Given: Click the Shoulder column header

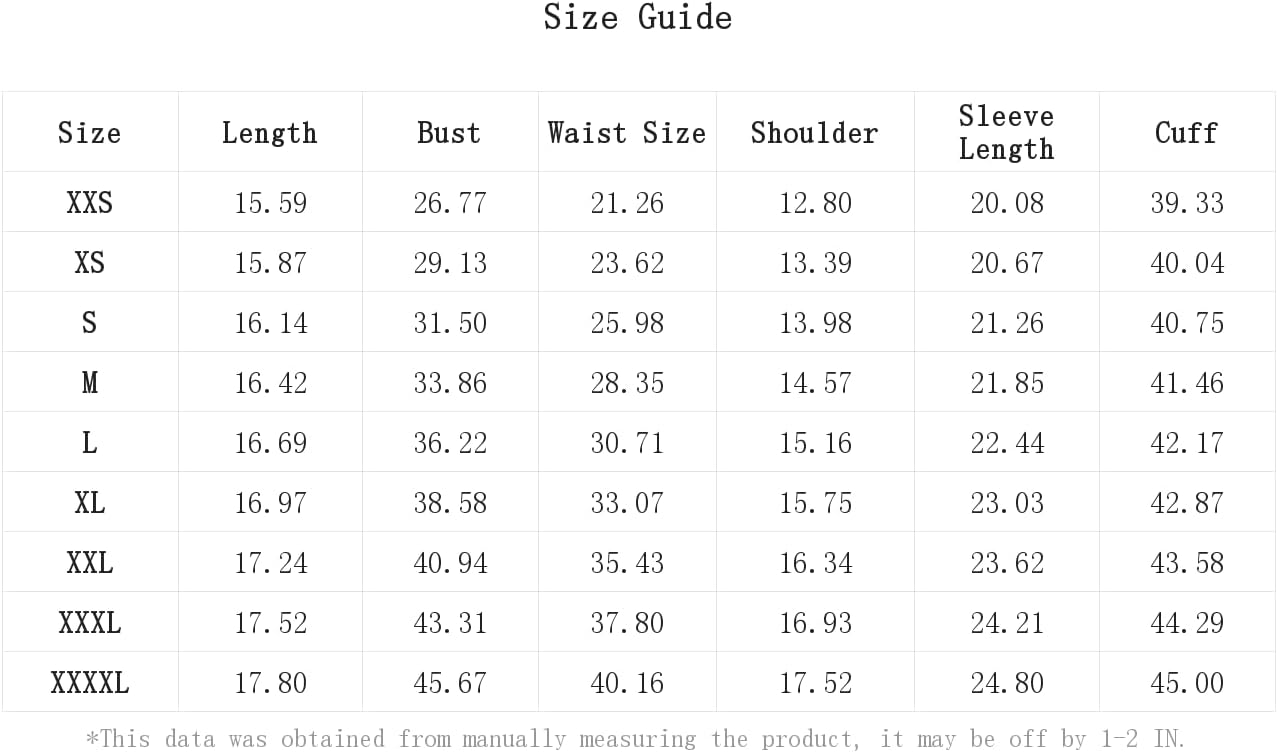Looking at the screenshot, I should coord(815,133).
